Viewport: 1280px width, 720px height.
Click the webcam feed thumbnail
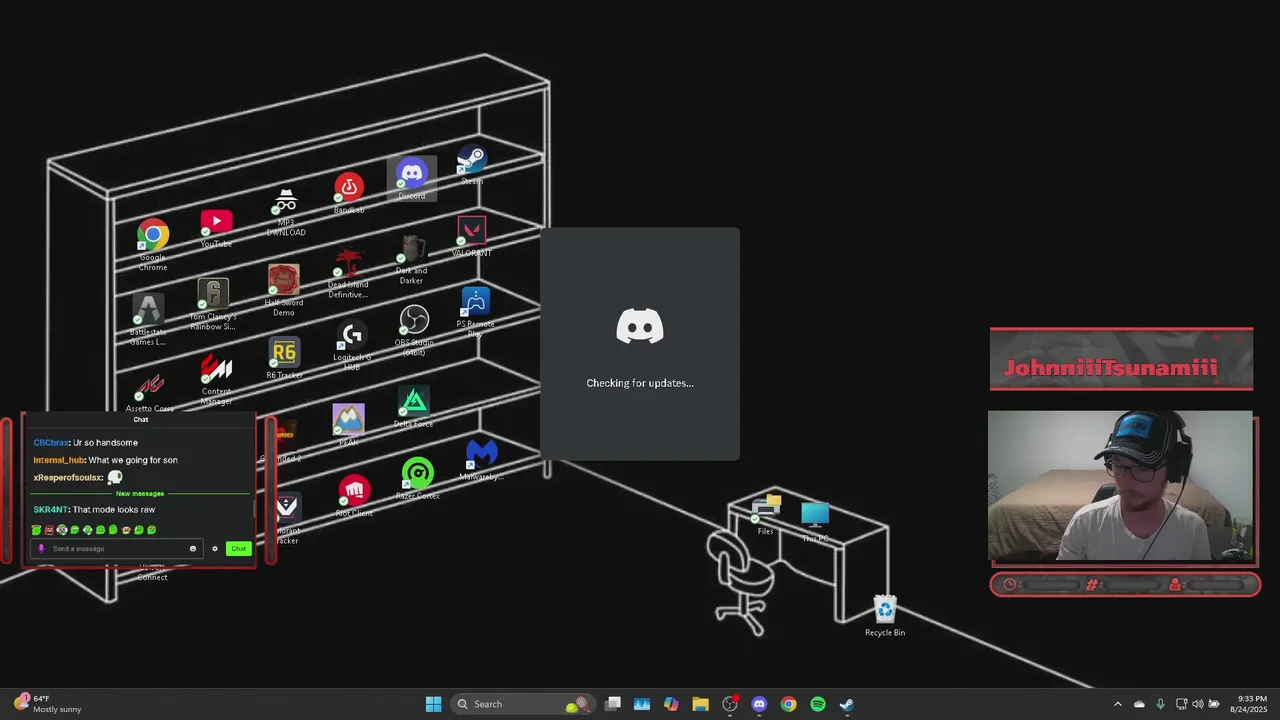click(1120, 486)
